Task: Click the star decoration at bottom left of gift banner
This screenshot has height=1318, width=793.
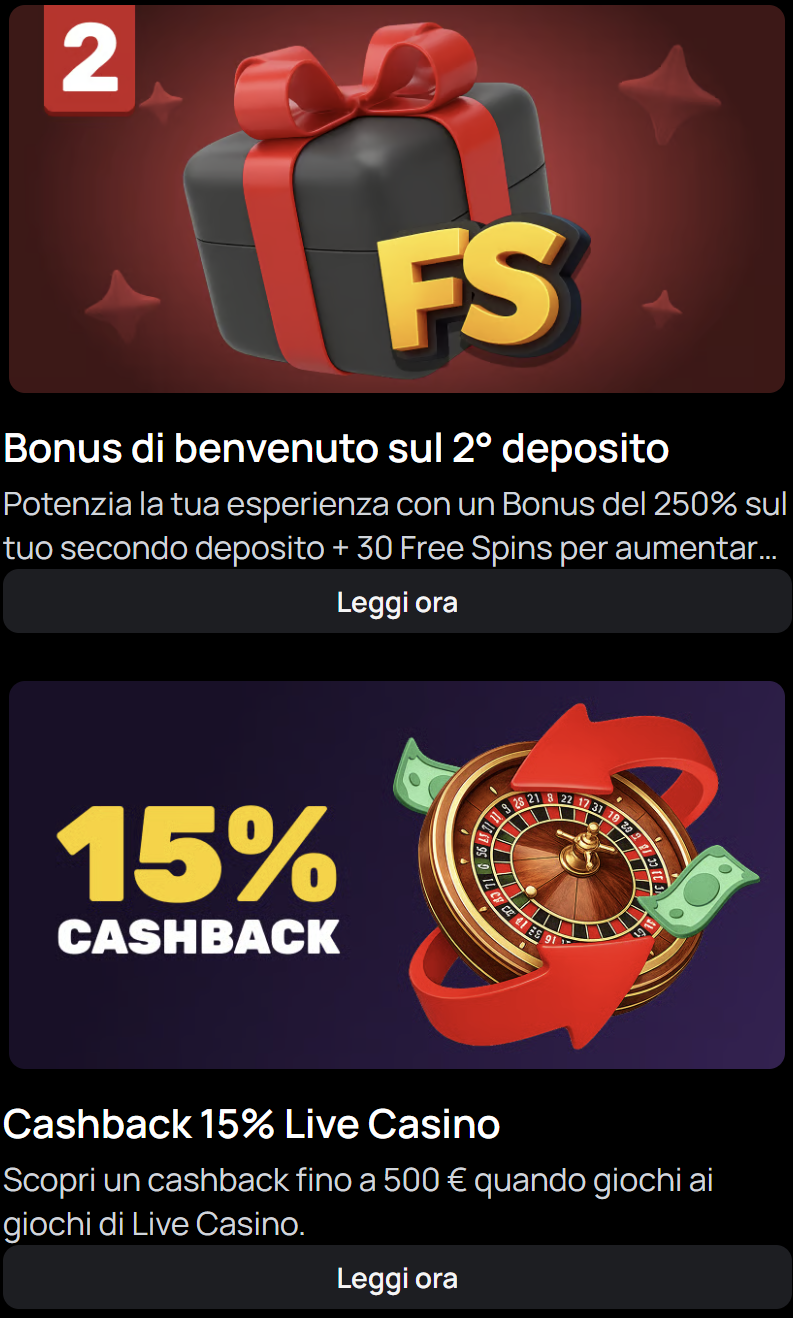Action: (122, 304)
